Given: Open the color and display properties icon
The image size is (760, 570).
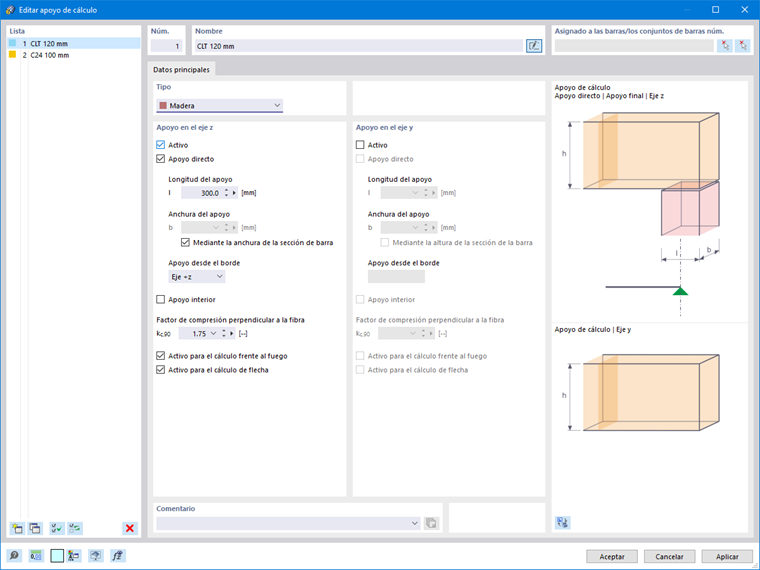Looking at the screenshot, I should point(74,555).
